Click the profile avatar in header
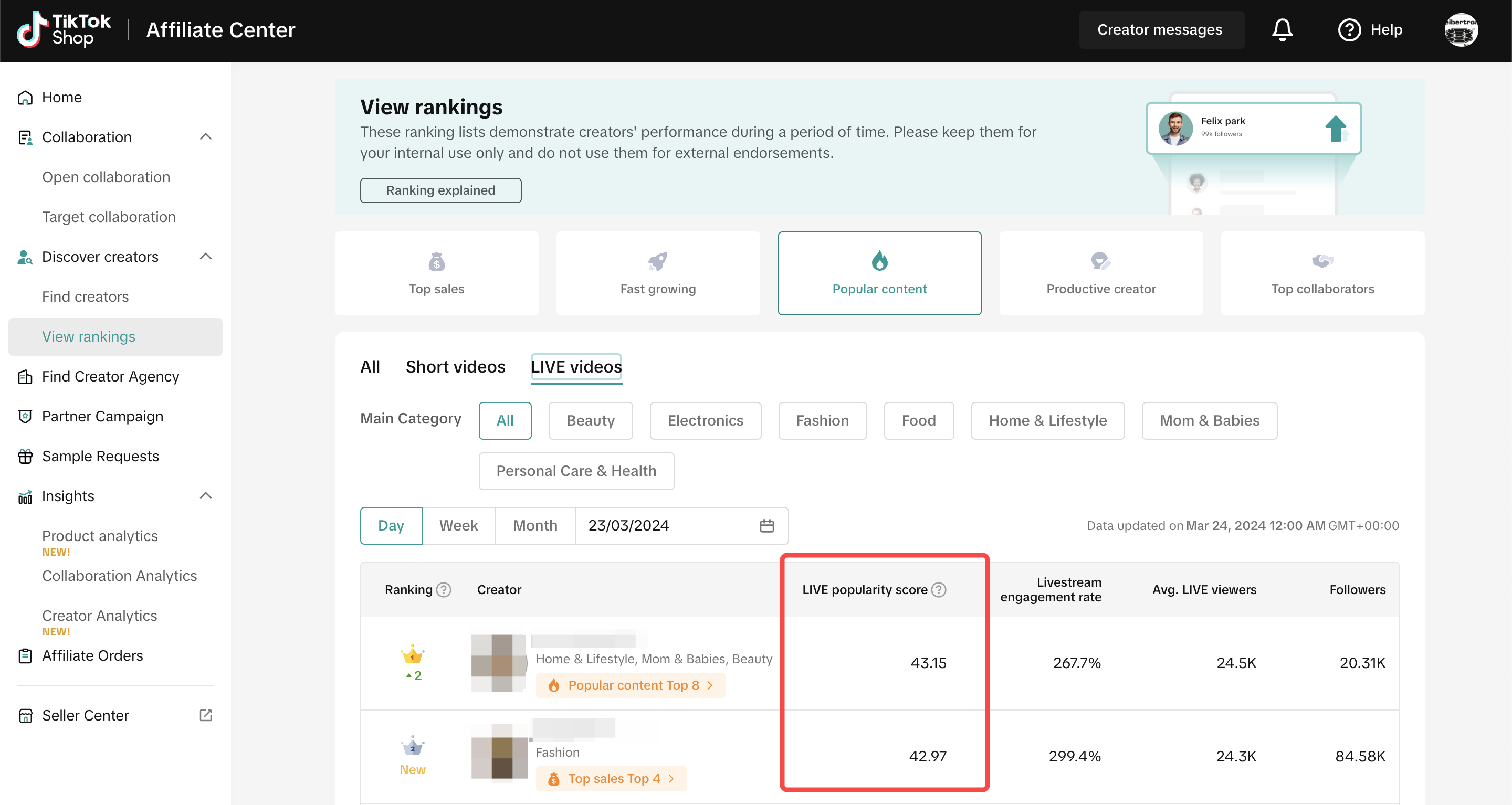This screenshot has width=1512, height=805. (x=1461, y=30)
